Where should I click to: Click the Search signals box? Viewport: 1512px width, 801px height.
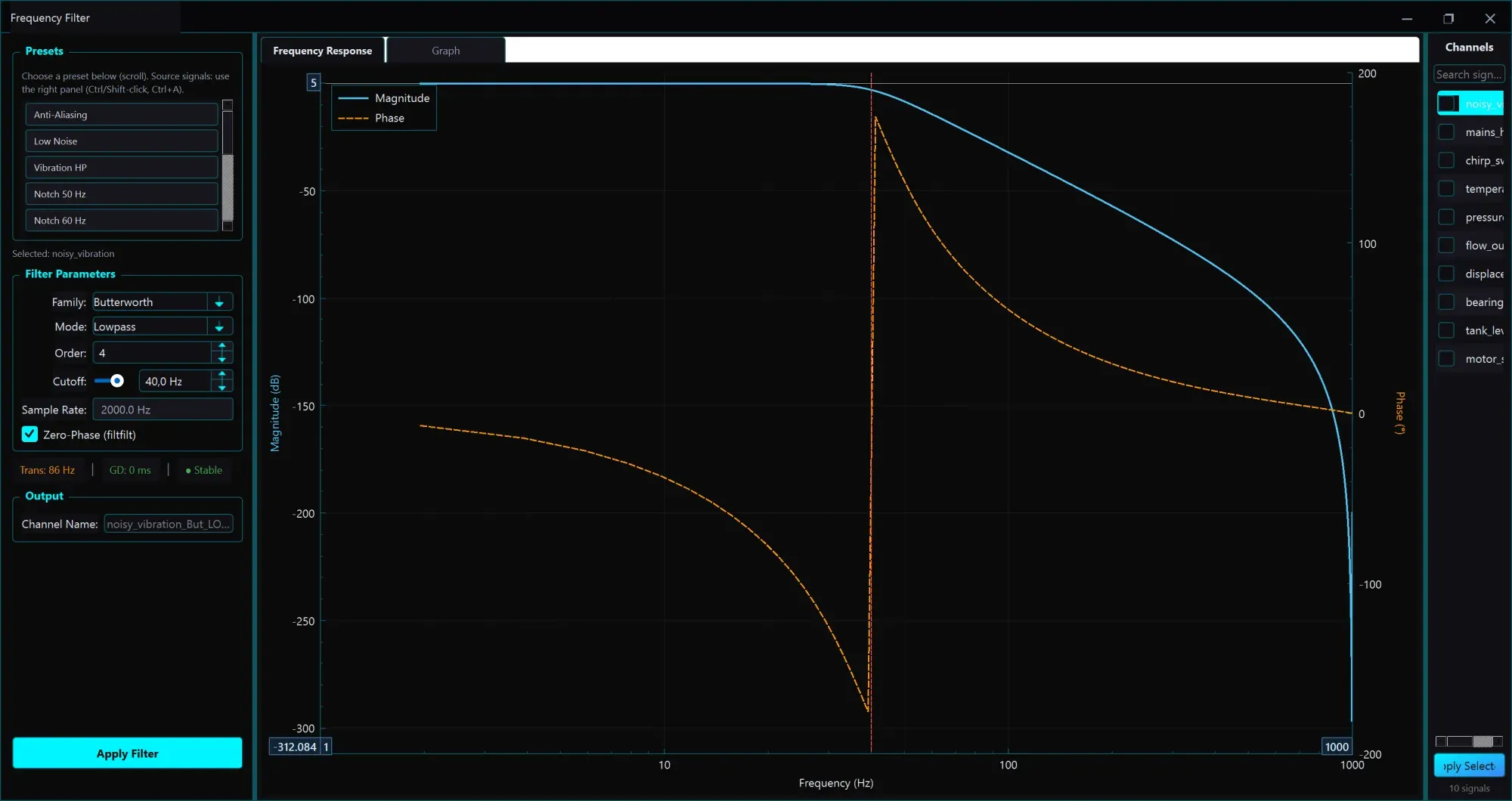(1468, 74)
